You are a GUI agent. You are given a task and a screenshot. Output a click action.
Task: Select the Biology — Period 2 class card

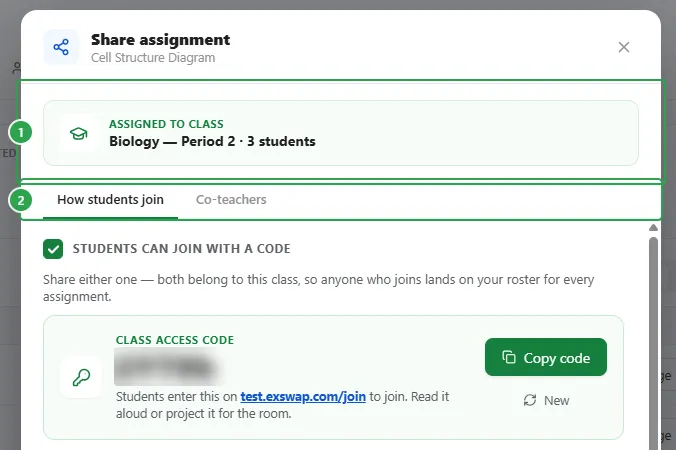coord(341,133)
